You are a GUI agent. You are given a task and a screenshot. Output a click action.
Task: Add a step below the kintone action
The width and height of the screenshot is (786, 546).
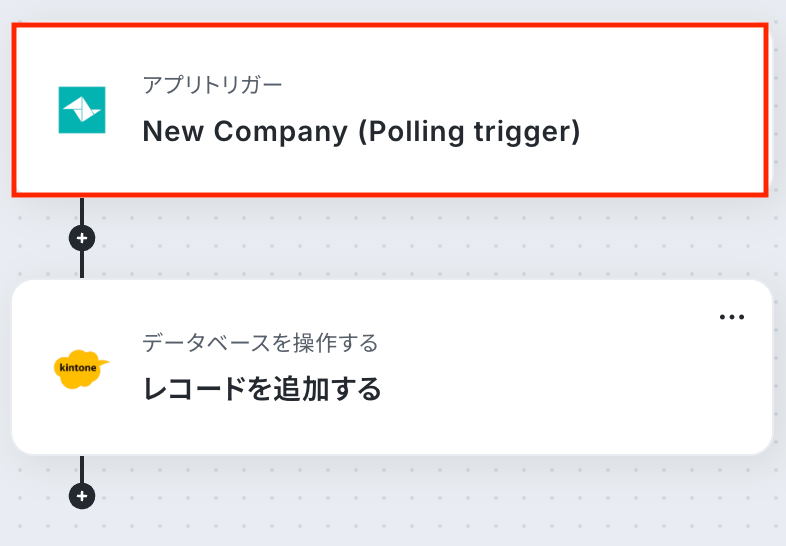[x=82, y=496]
